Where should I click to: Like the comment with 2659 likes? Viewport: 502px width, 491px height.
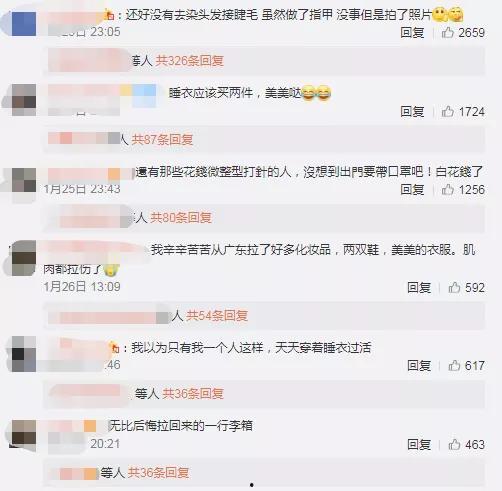447,32
